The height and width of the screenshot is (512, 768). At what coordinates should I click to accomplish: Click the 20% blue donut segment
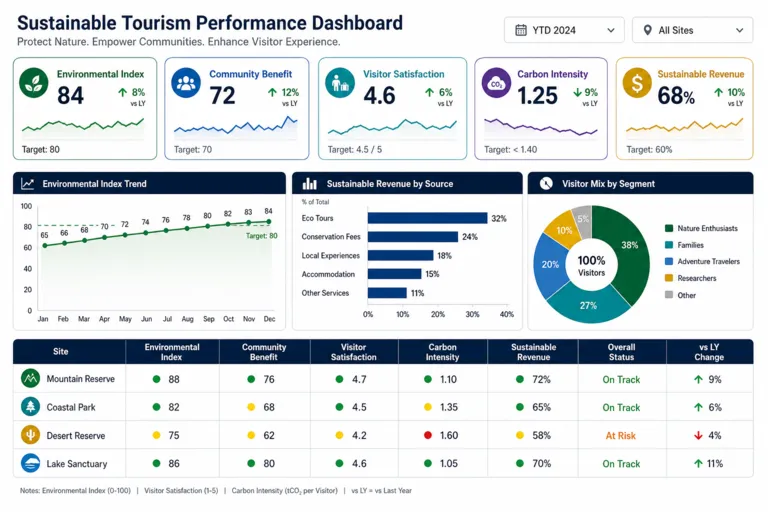[x=549, y=265]
